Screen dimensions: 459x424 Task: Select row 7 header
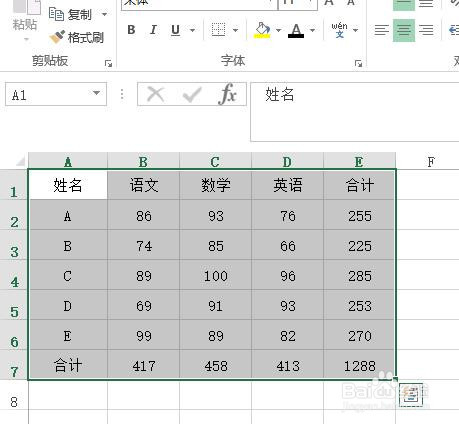coord(14,365)
